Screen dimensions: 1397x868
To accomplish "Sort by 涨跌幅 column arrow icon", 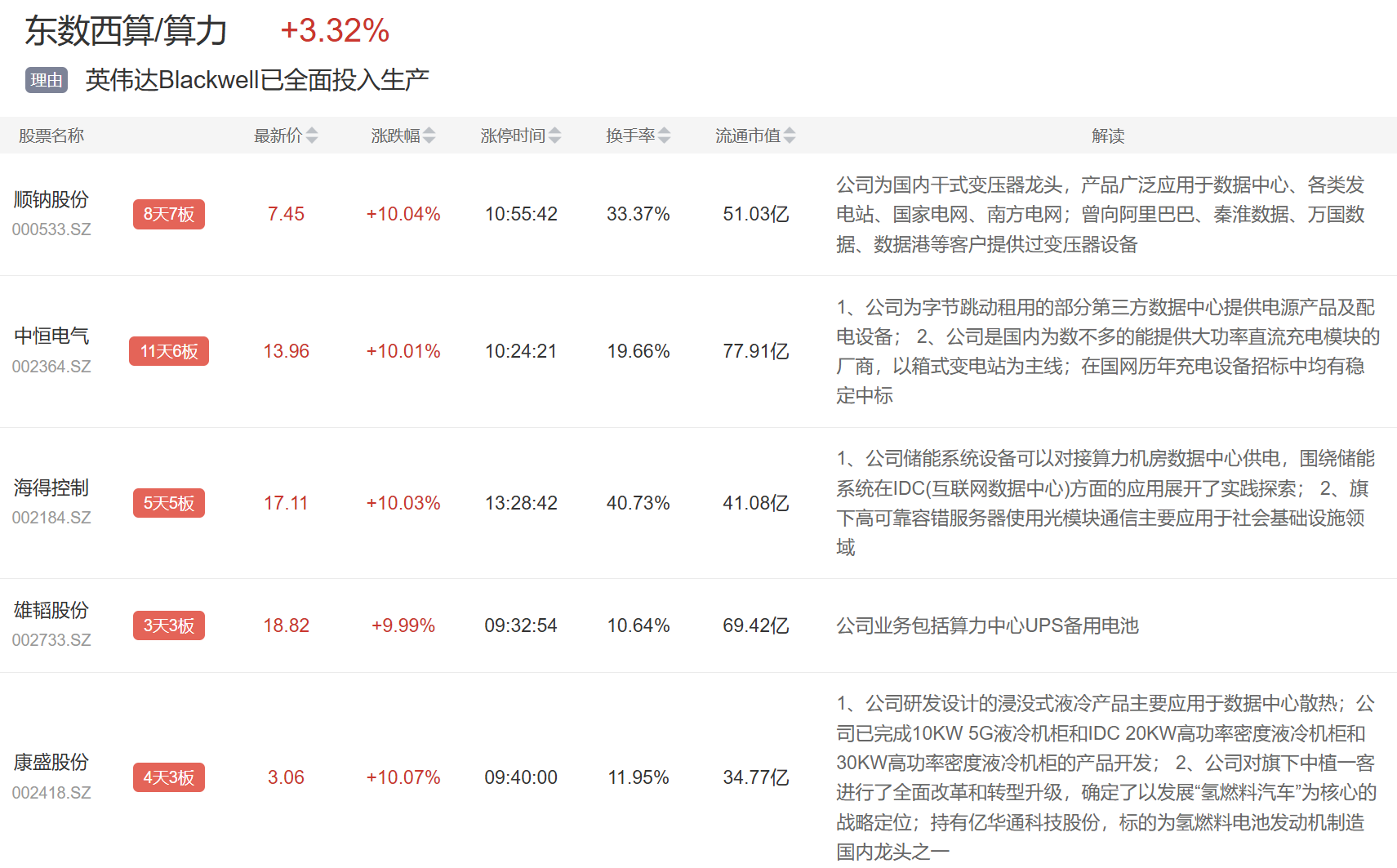I will [x=429, y=136].
